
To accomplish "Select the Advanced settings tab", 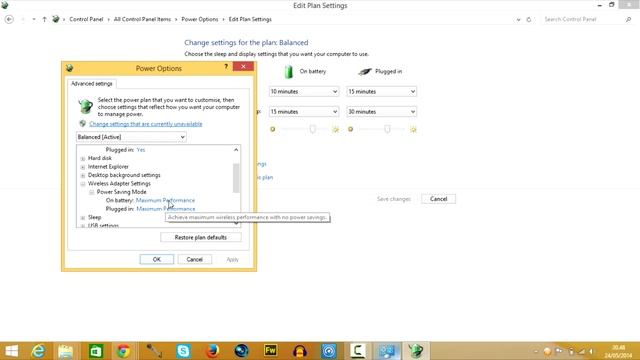I will (92, 83).
